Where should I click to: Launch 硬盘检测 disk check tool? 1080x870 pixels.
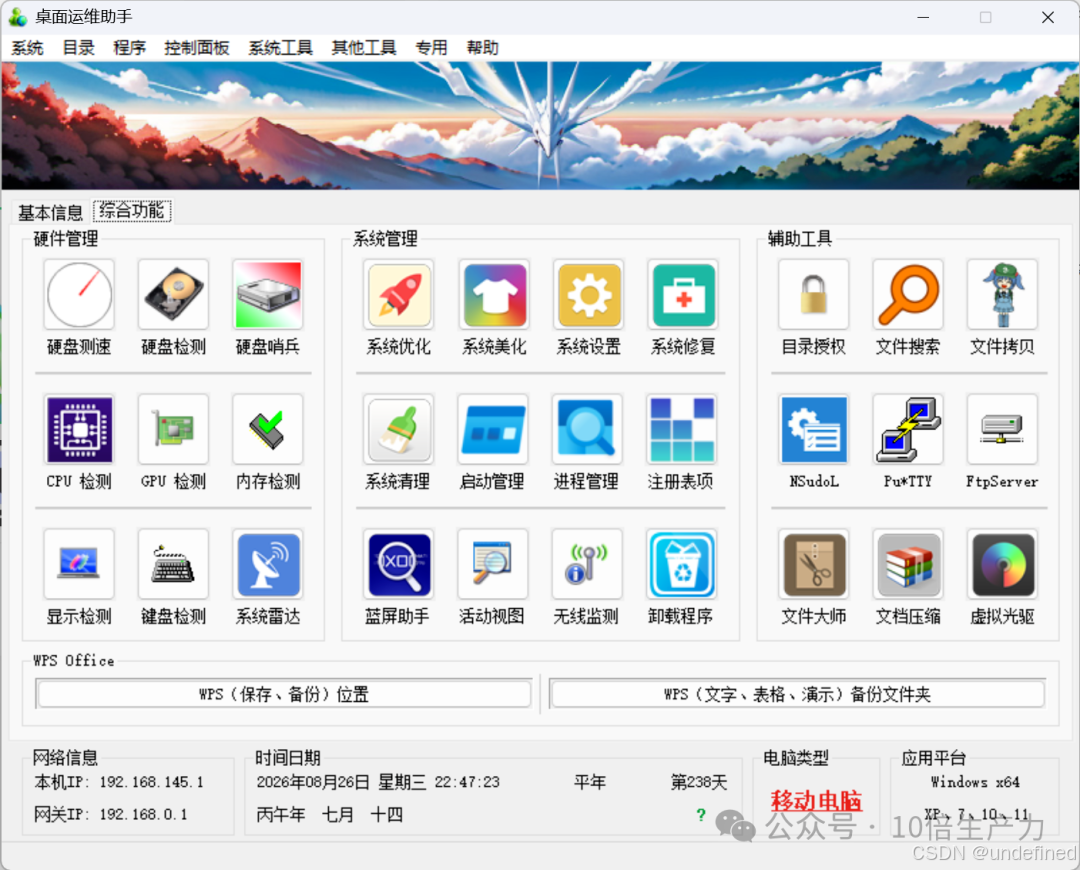tap(174, 295)
